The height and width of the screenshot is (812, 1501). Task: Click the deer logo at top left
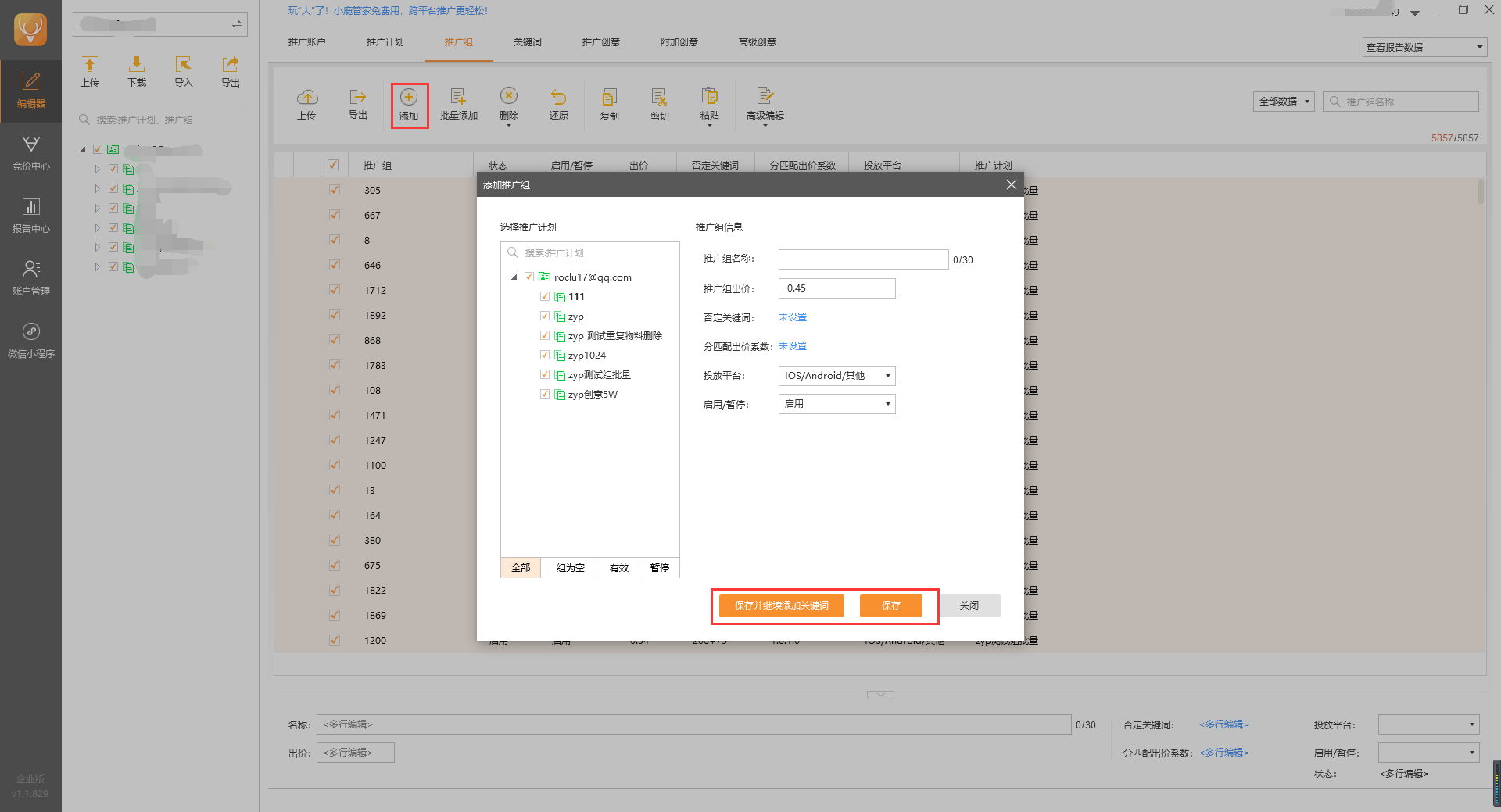(30, 30)
